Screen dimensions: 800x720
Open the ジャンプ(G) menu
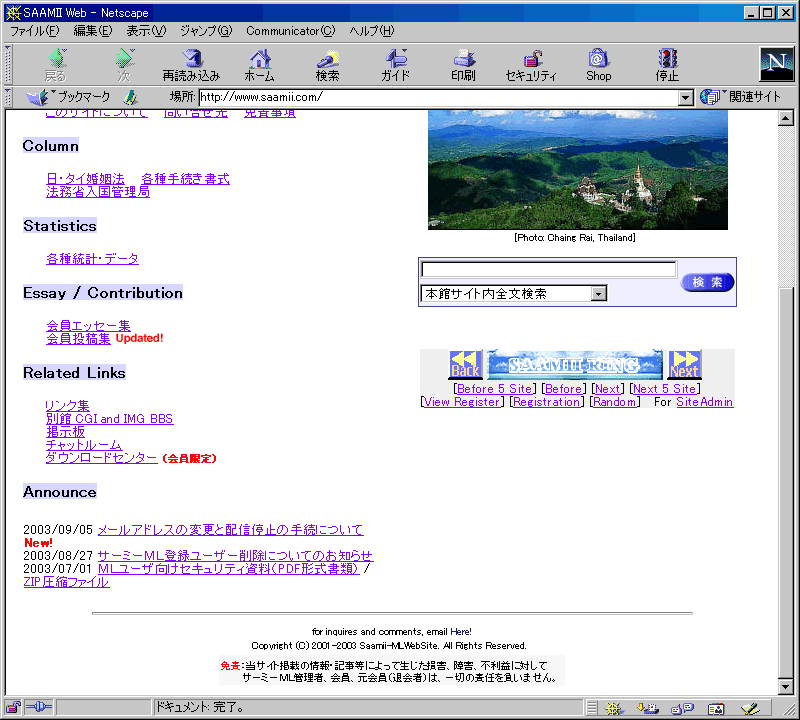[206, 31]
